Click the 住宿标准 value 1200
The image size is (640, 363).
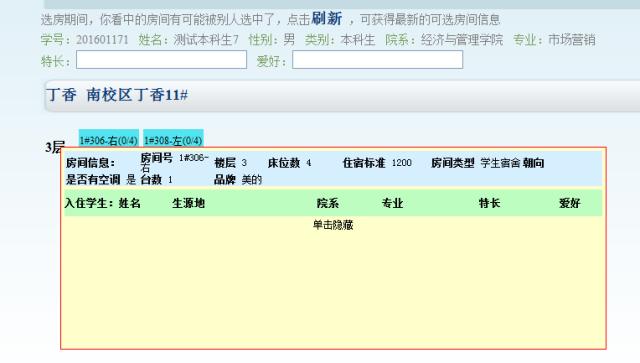[x=402, y=163]
